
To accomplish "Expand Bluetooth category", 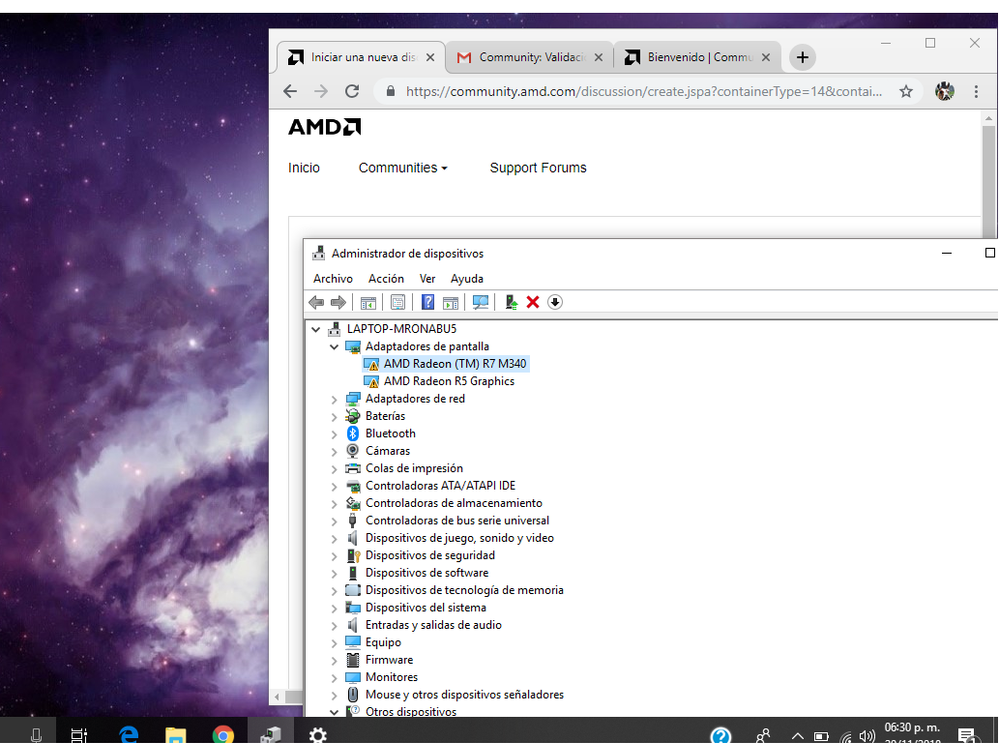I will (x=334, y=434).
